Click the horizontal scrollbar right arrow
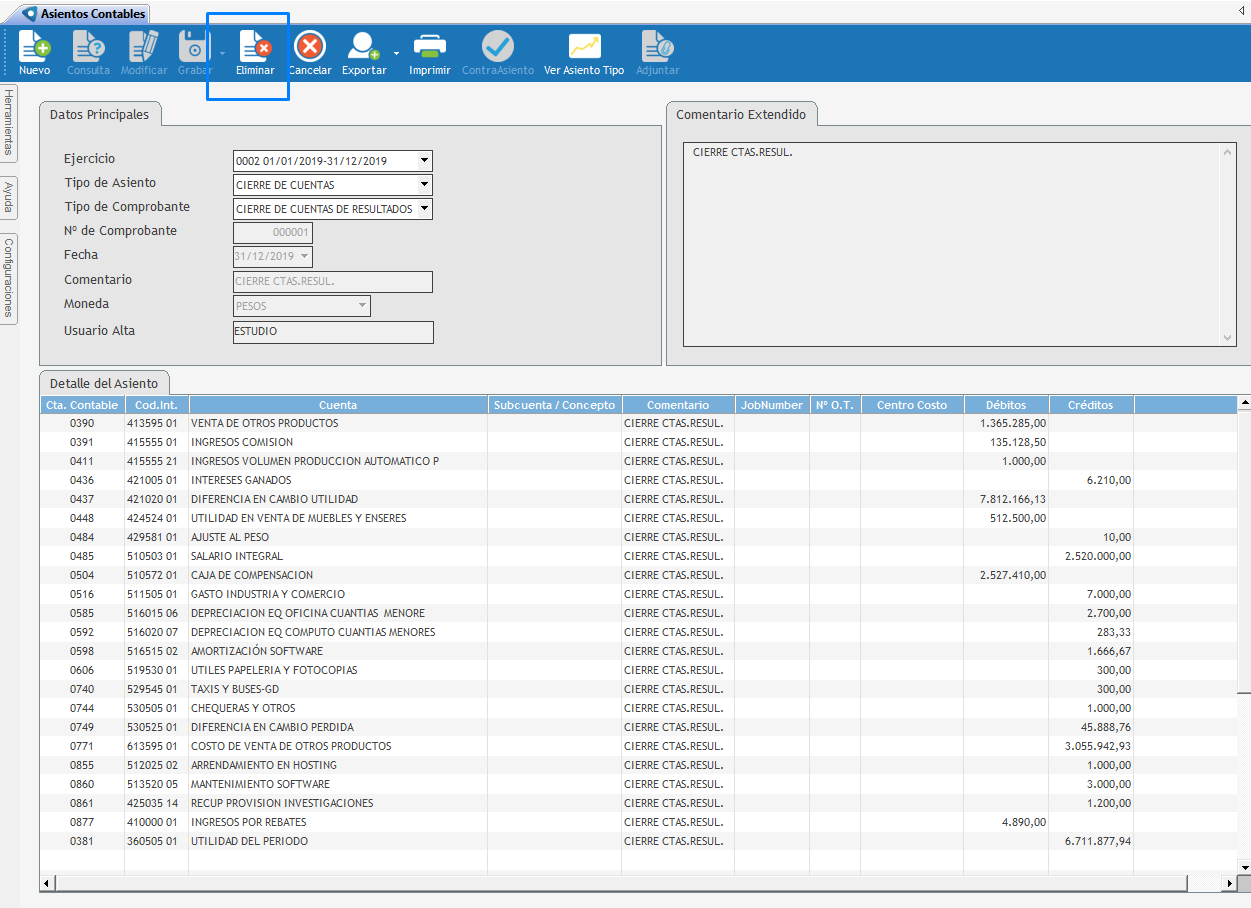Screen dimensions: 1251x908 coord(1230,884)
